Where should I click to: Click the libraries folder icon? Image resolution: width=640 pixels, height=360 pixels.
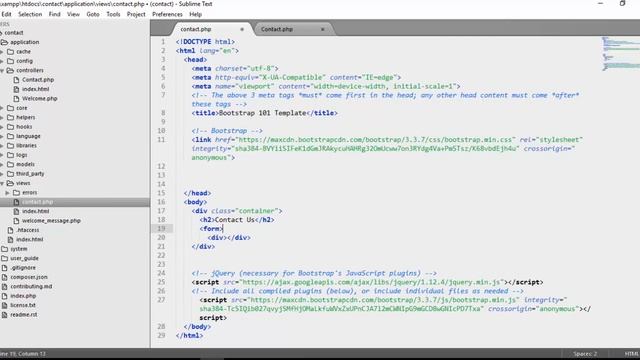click(x=11, y=146)
